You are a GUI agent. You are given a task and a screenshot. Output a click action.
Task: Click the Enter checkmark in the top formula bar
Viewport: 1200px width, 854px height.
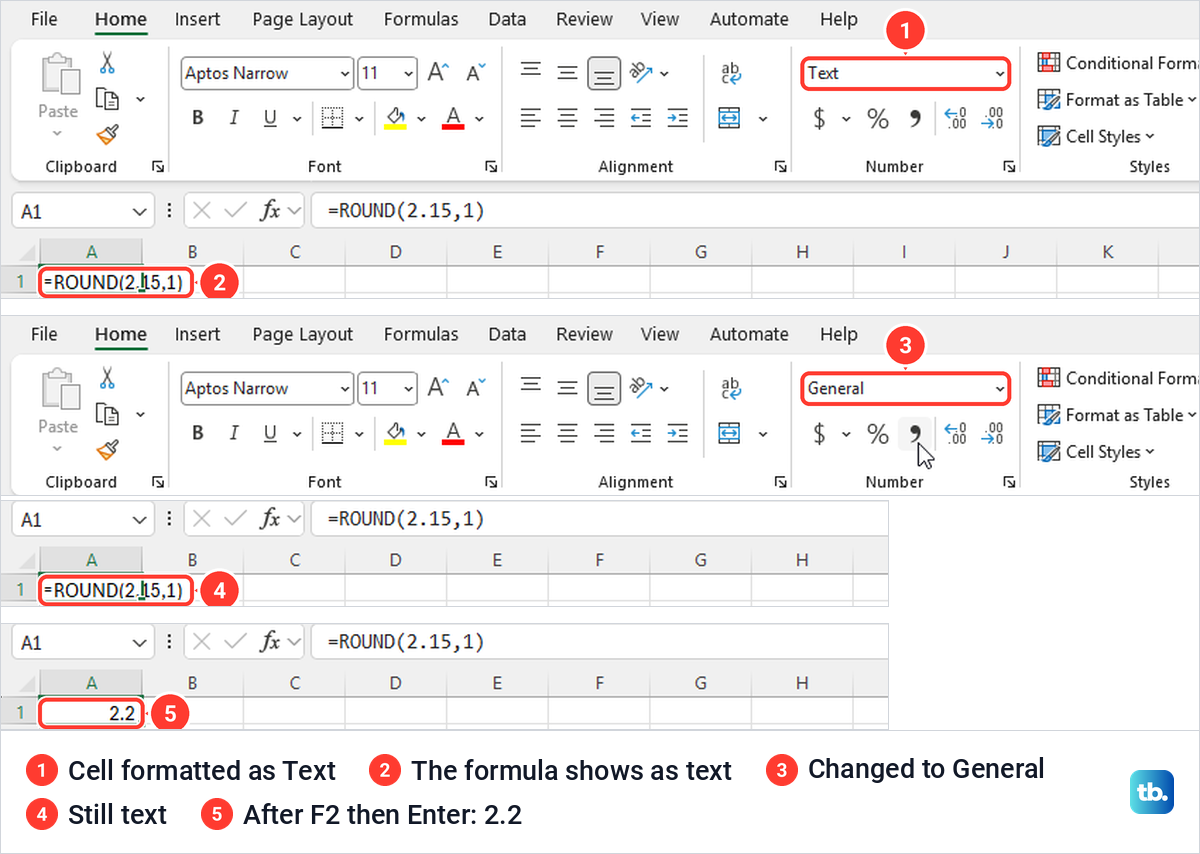coord(236,210)
